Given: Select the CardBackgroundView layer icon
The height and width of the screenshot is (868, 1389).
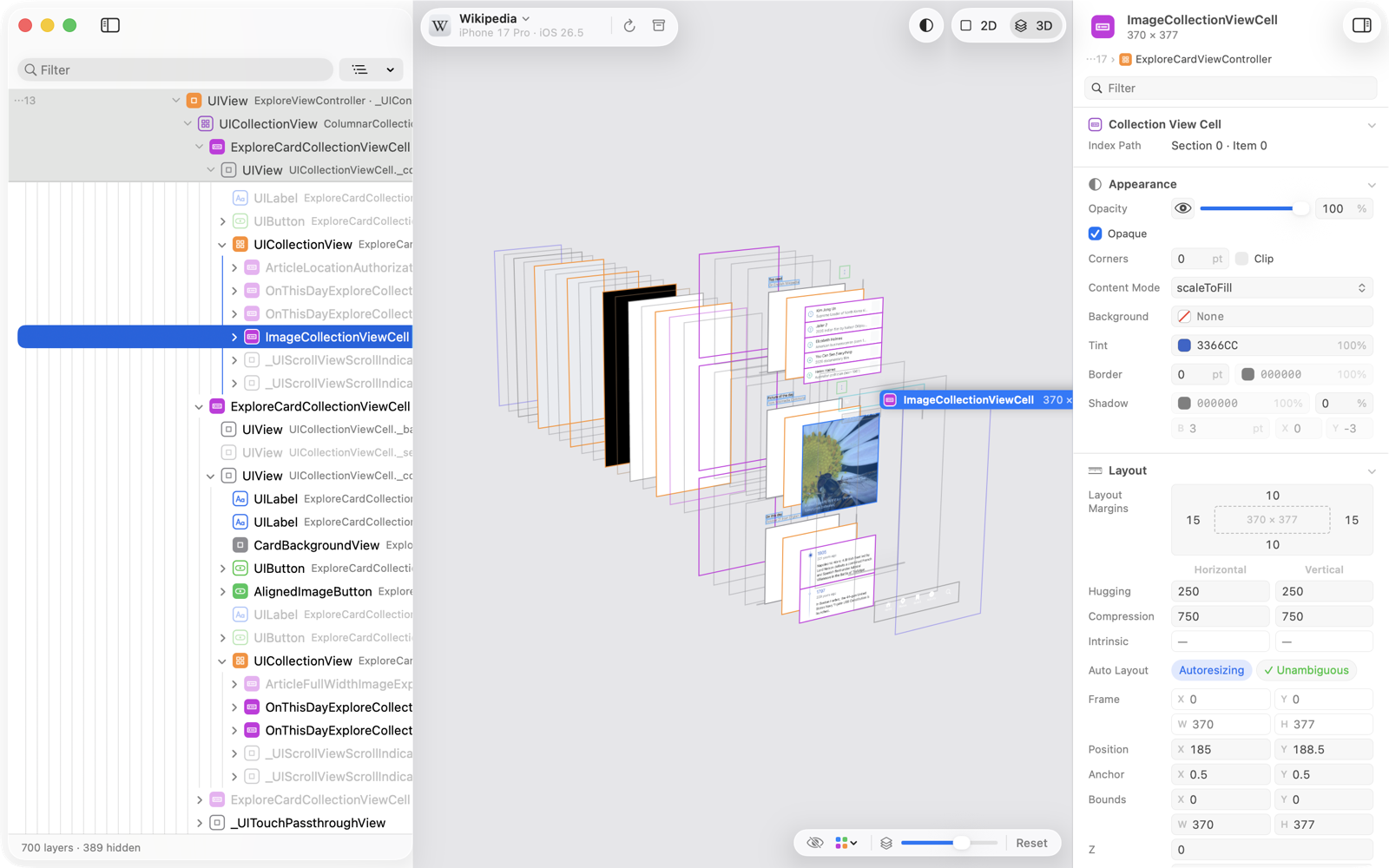Looking at the screenshot, I should coord(240,545).
